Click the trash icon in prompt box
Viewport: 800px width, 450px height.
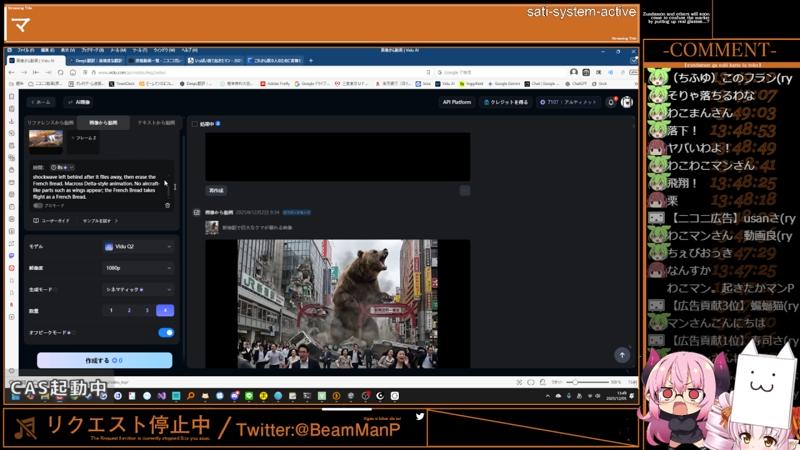click(167, 205)
